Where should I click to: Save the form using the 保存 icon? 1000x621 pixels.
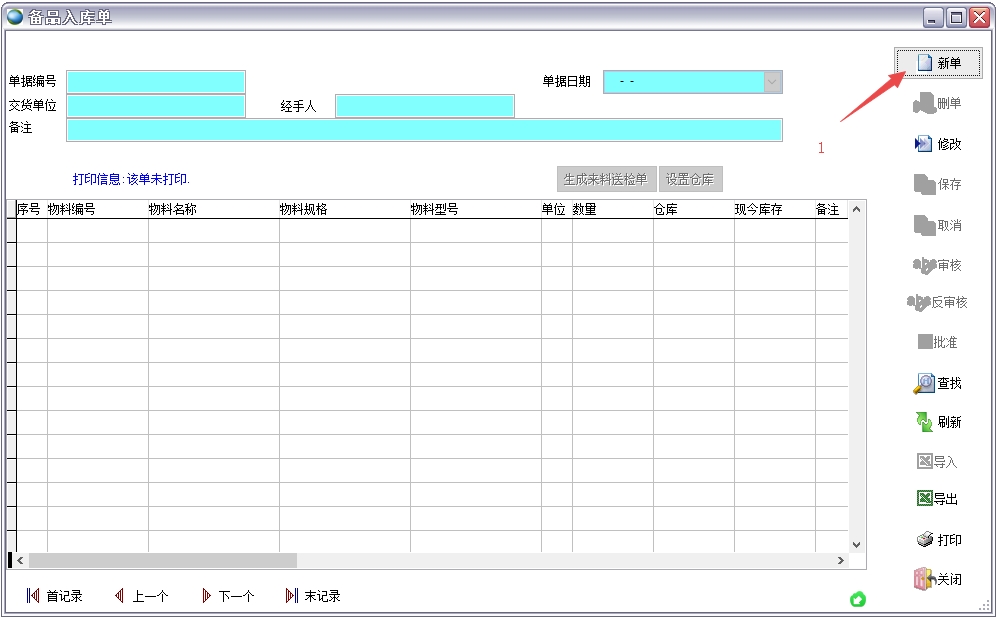tap(938, 183)
